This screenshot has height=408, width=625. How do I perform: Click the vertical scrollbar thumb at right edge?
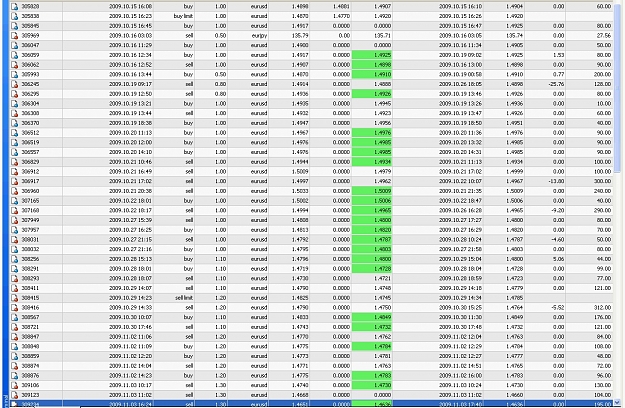[618, 88]
